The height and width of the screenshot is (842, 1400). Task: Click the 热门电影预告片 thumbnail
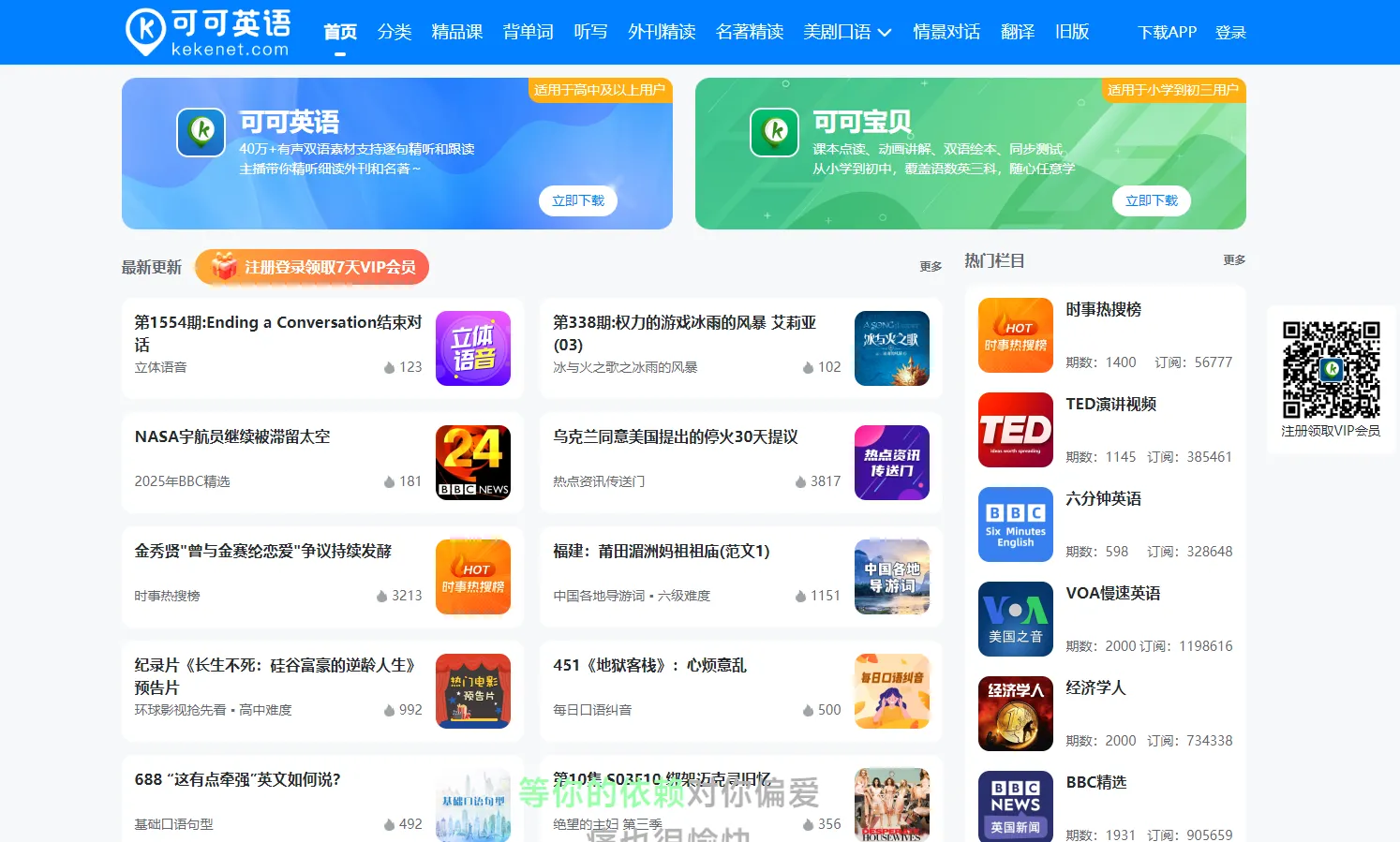[473, 691]
